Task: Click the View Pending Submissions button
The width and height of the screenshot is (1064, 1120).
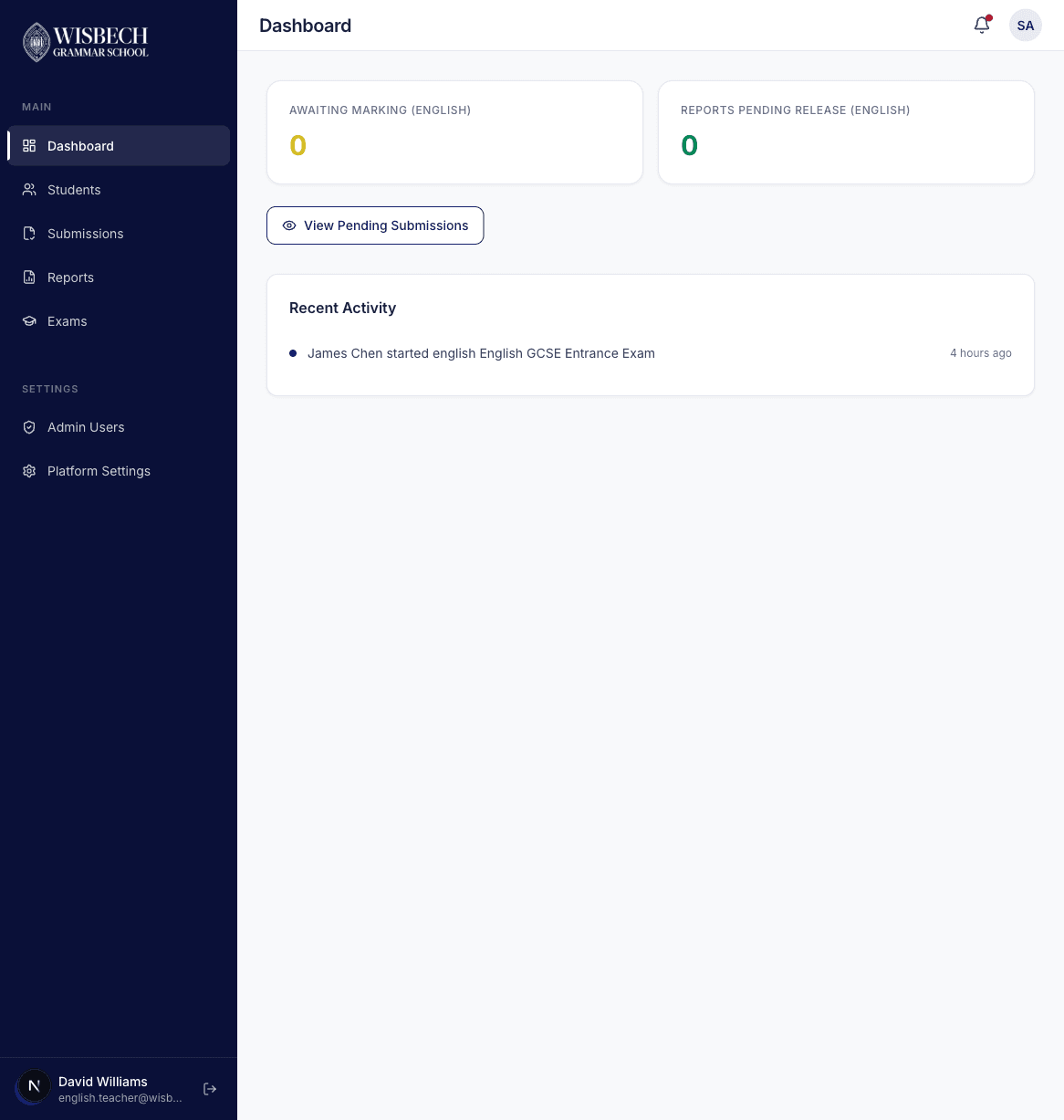Action: coord(375,225)
